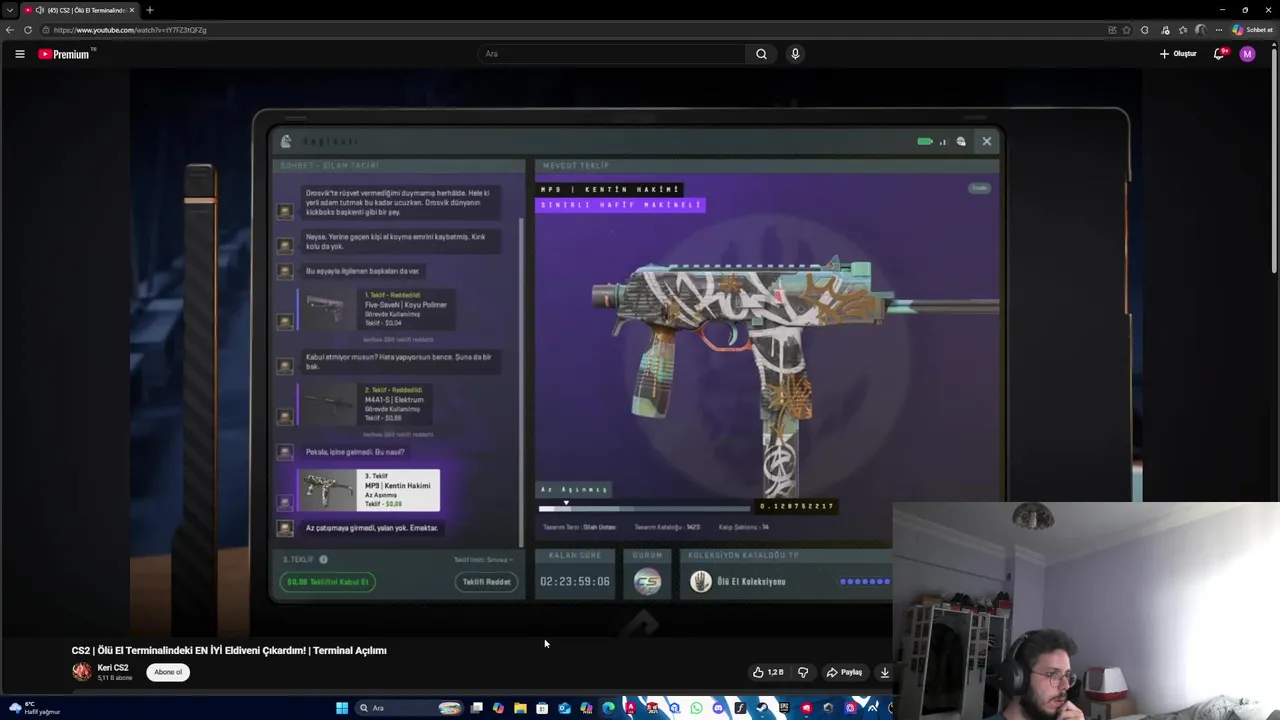Open the Windows Start menu
This screenshot has width=1280, height=720.
click(x=342, y=708)
